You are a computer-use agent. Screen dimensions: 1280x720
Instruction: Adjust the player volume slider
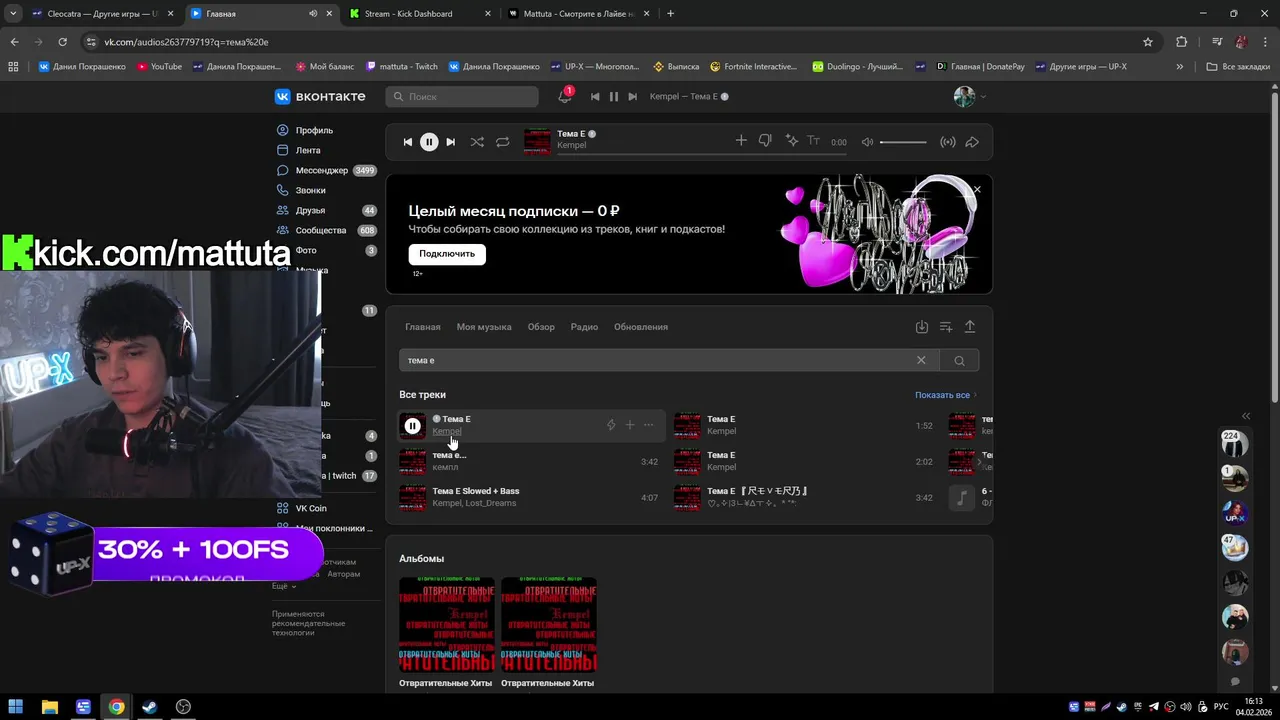tap(903, 142)
